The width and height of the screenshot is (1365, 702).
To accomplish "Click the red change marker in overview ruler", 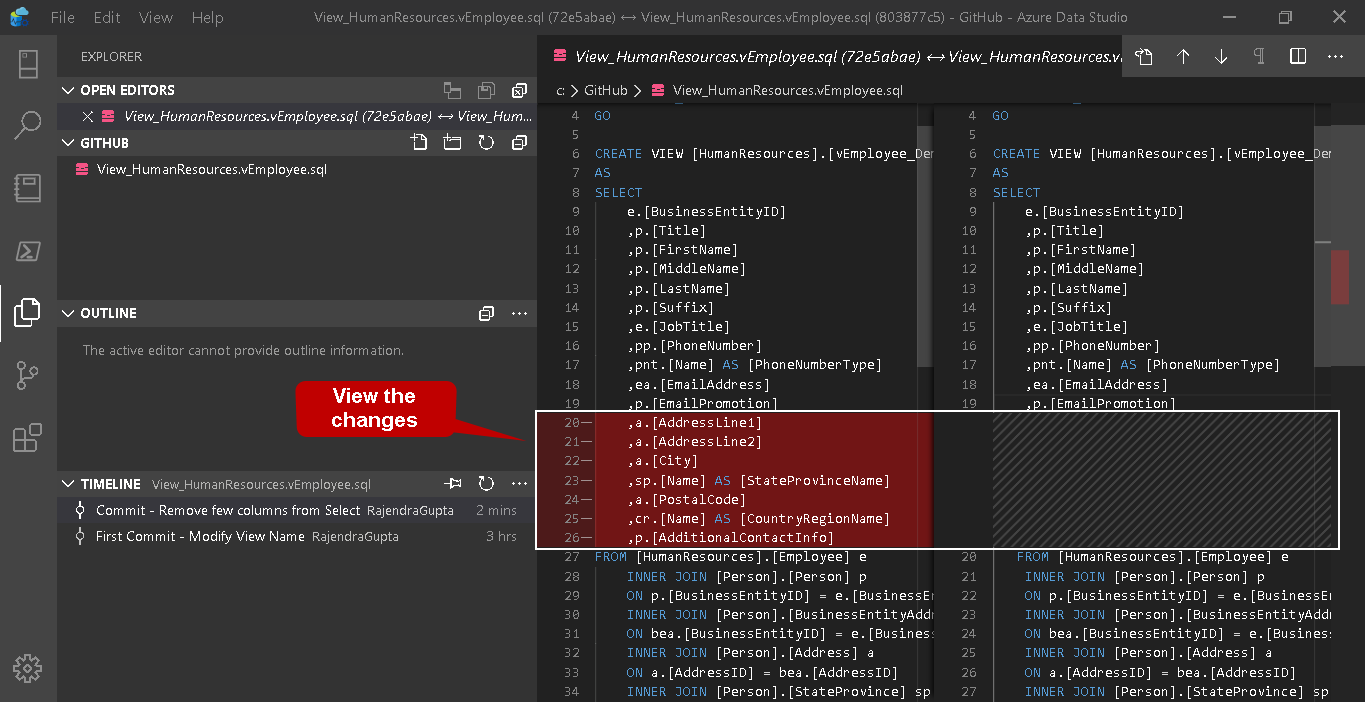I will click(1339, 276).
